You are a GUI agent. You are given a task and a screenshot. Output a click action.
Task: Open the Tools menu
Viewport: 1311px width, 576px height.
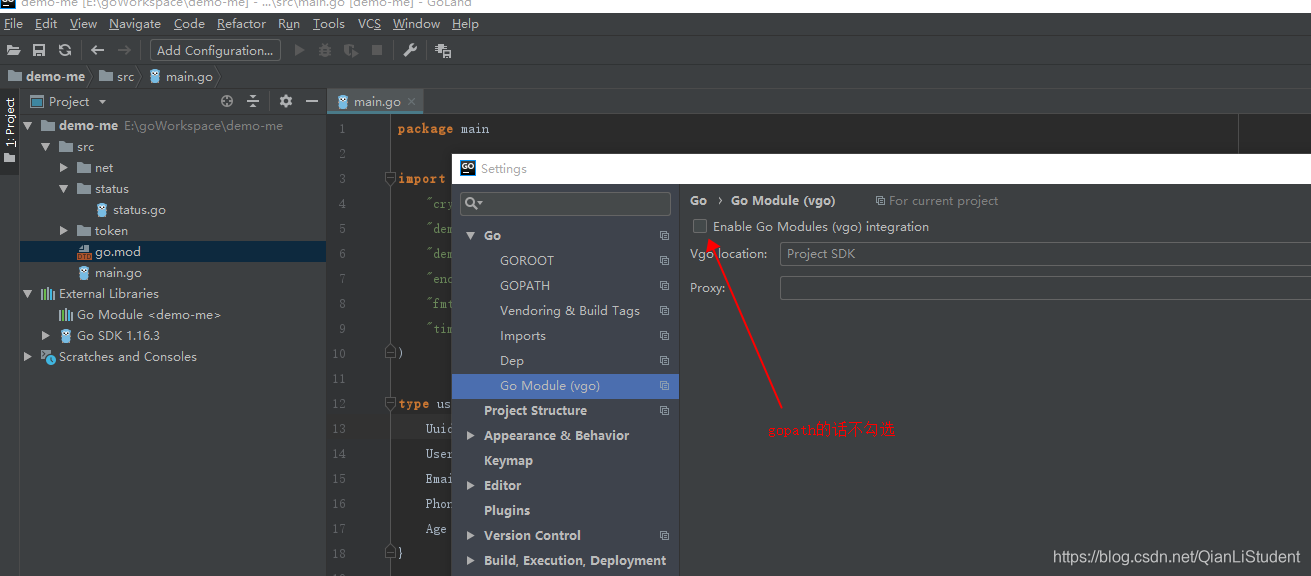(328, 23)
